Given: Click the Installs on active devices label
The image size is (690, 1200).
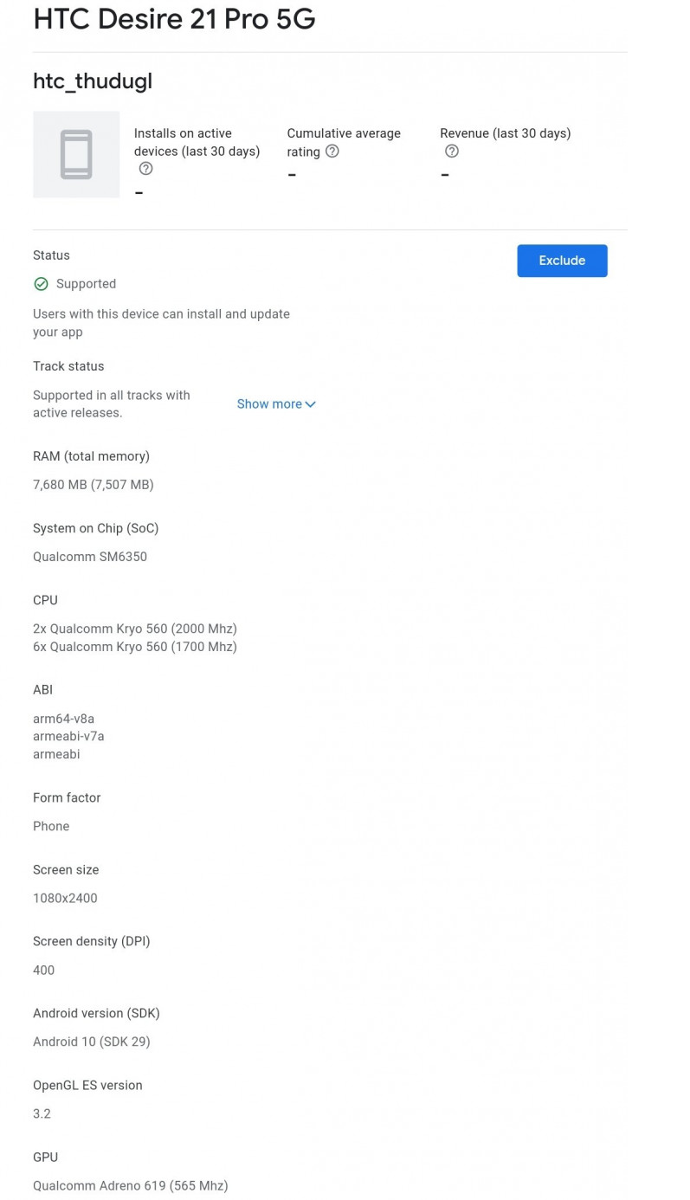Looking at the screenshot, I should [x=197, y=142].
